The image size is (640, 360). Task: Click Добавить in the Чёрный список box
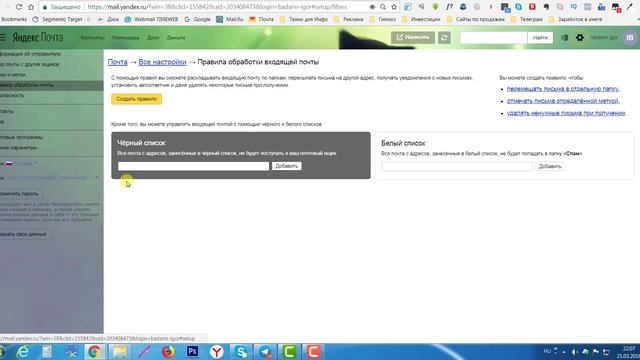(287, 166)
